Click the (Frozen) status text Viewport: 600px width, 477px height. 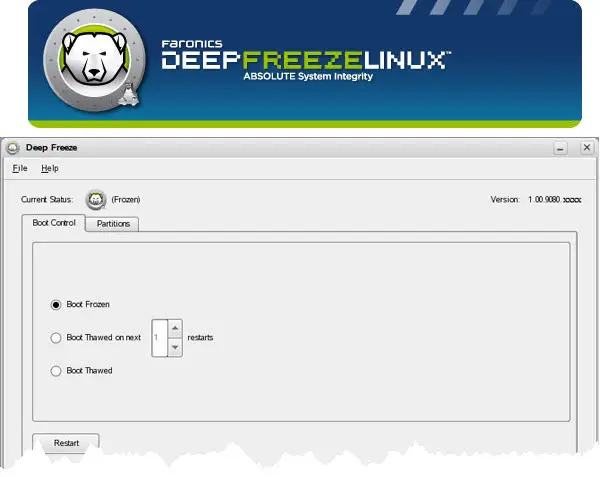point(126,200)
